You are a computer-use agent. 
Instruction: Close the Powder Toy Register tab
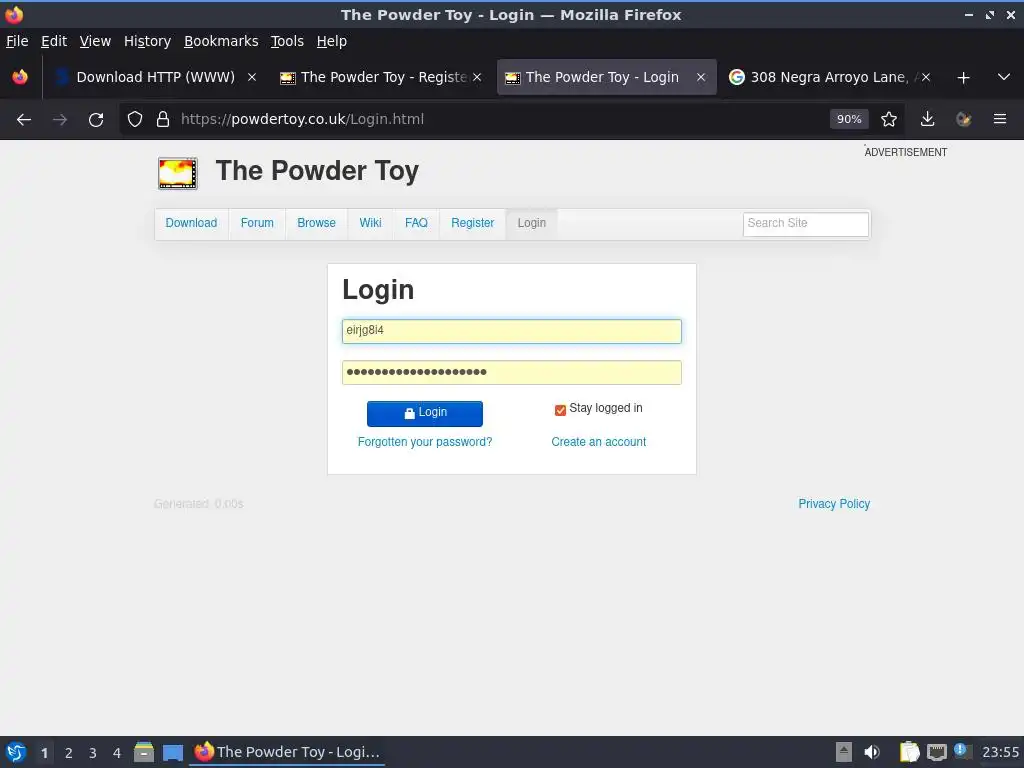click(477, 77)
